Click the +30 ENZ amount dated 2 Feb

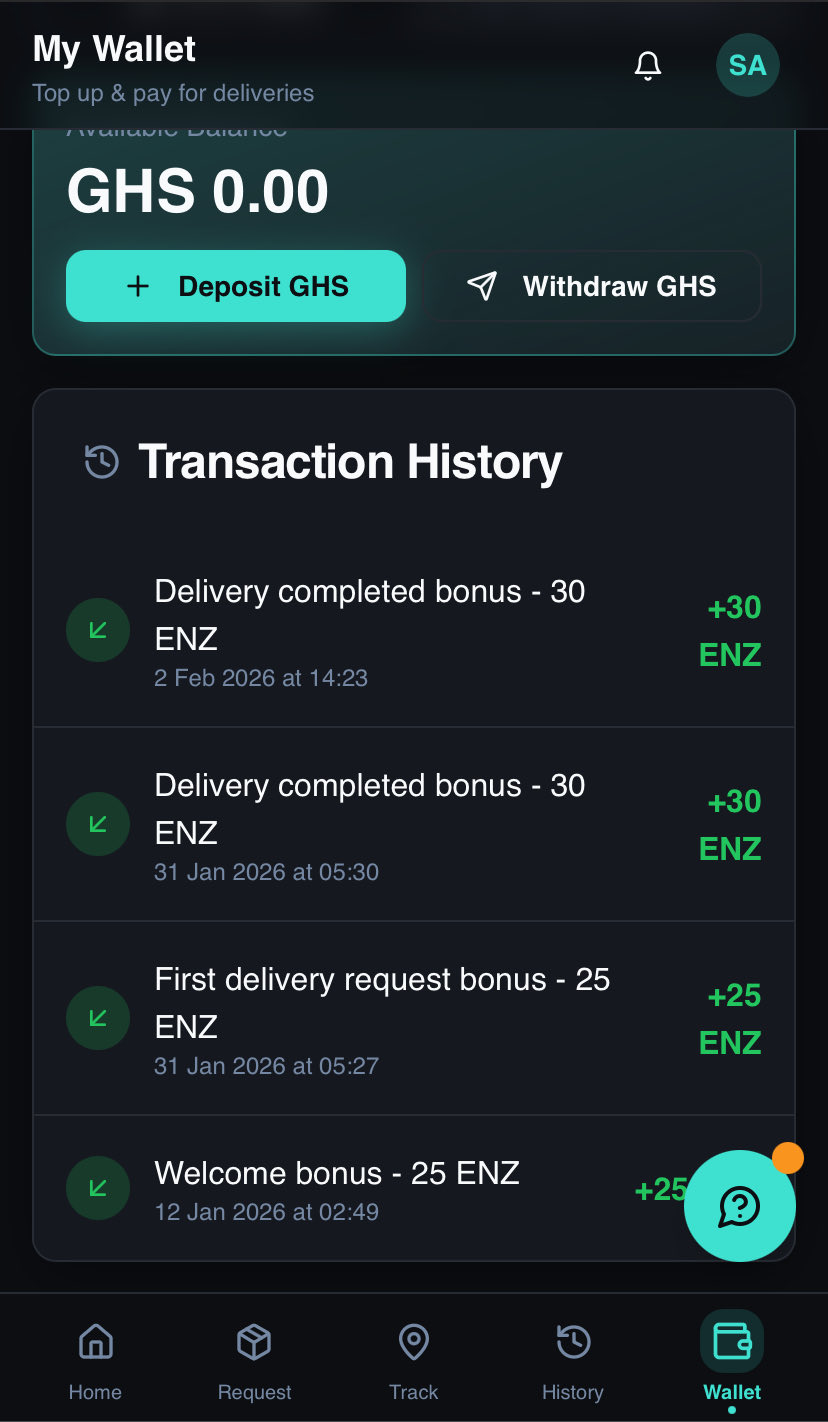(x=731, y=631)
